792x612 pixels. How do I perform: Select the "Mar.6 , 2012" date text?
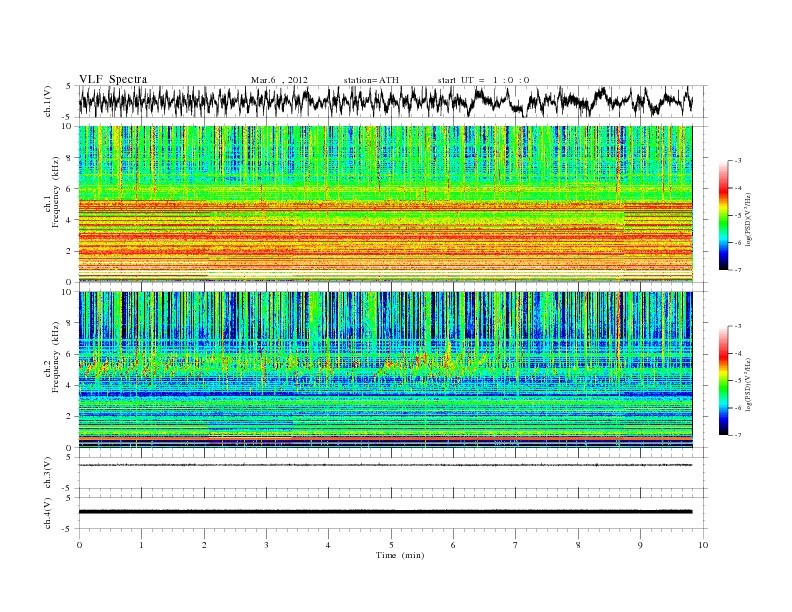click(279, 80)
